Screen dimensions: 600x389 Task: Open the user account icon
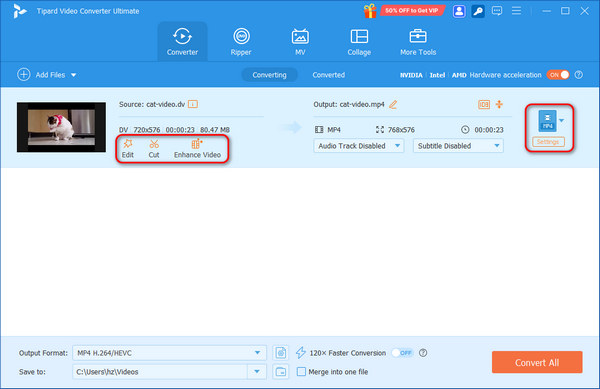(x=459, y=11)
